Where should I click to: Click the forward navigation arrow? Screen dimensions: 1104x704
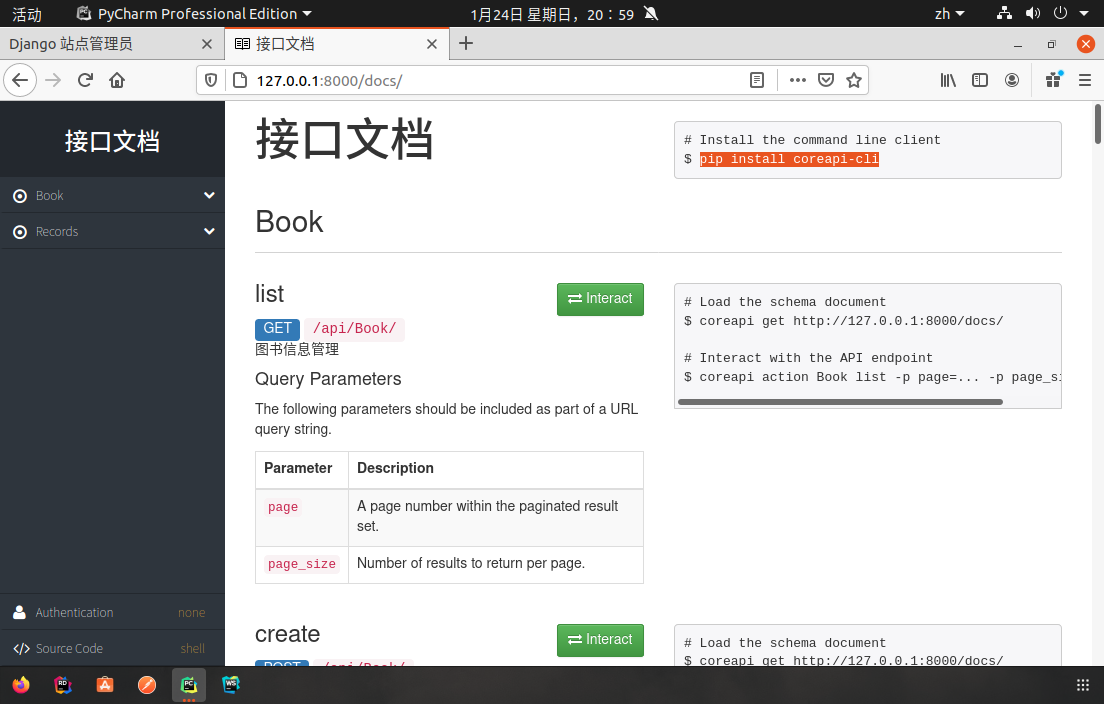pyautogui.click(x=53, y=80)
